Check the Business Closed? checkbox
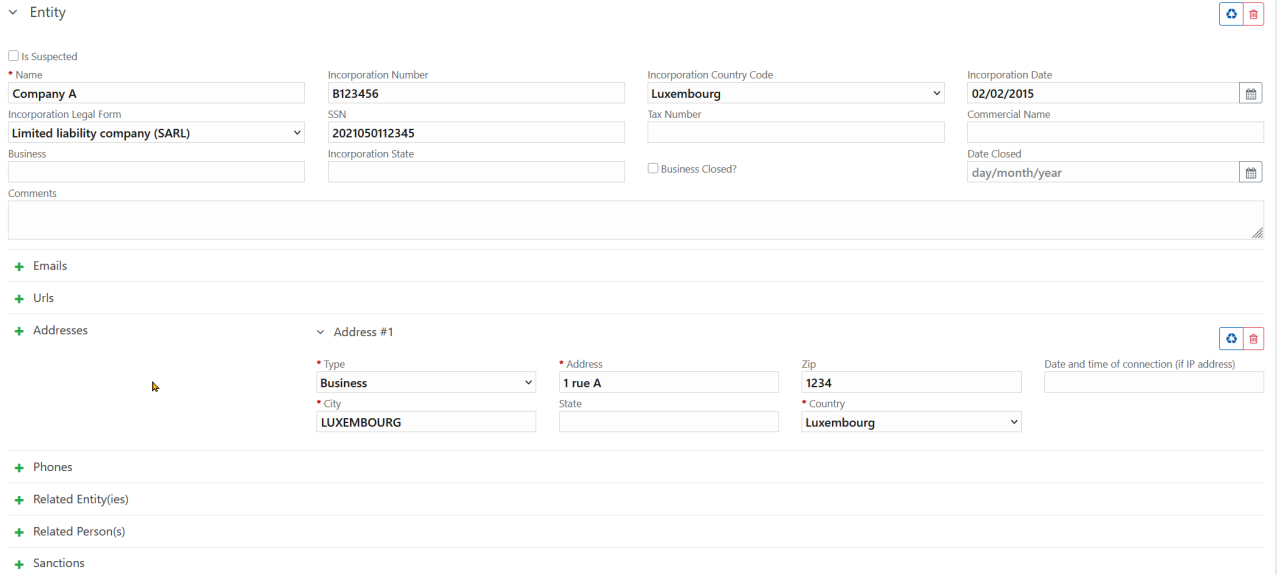Viewport: 1280px width, 575px height. point(653,169)
